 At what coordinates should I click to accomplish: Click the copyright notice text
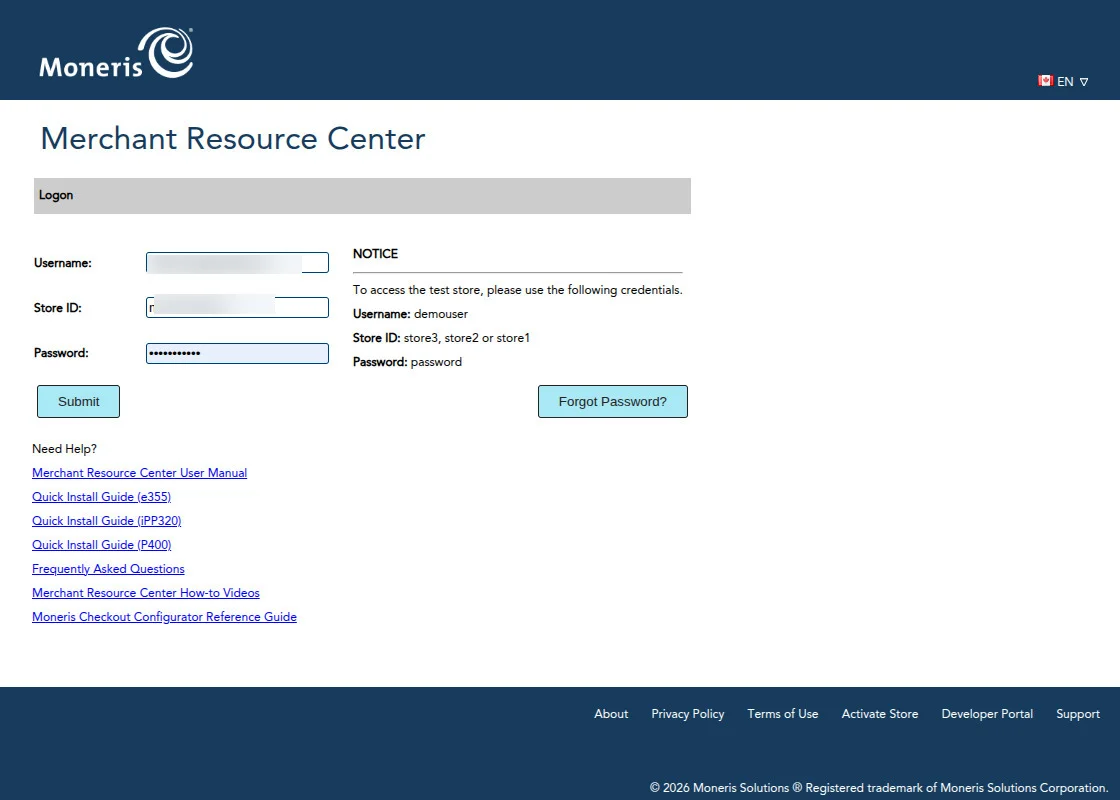pyautogui.click(x=879, y=788)
